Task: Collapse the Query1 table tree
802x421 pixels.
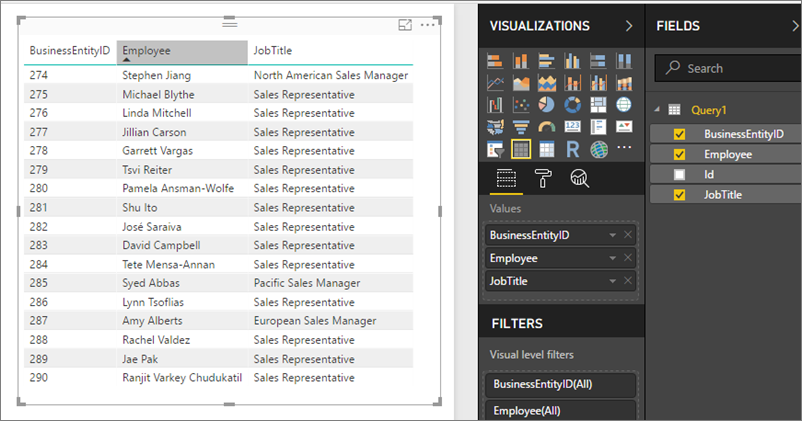Action: point(654,110)
